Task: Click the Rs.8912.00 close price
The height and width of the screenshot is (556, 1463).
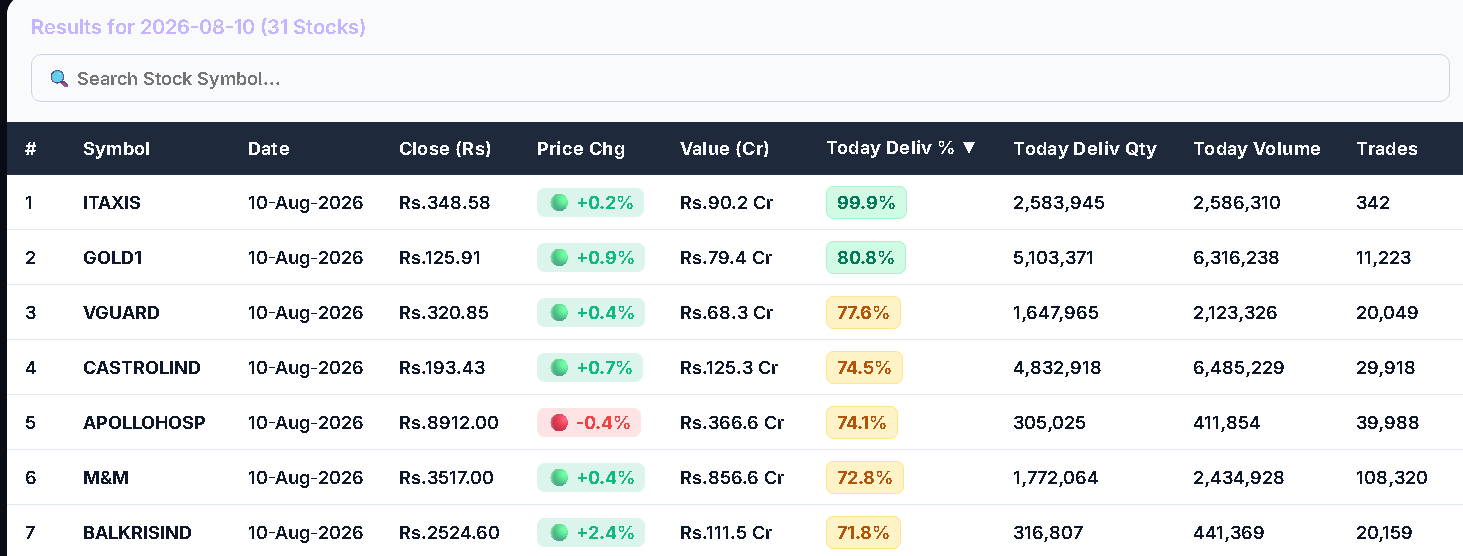Action: click(x=449, y=423)
